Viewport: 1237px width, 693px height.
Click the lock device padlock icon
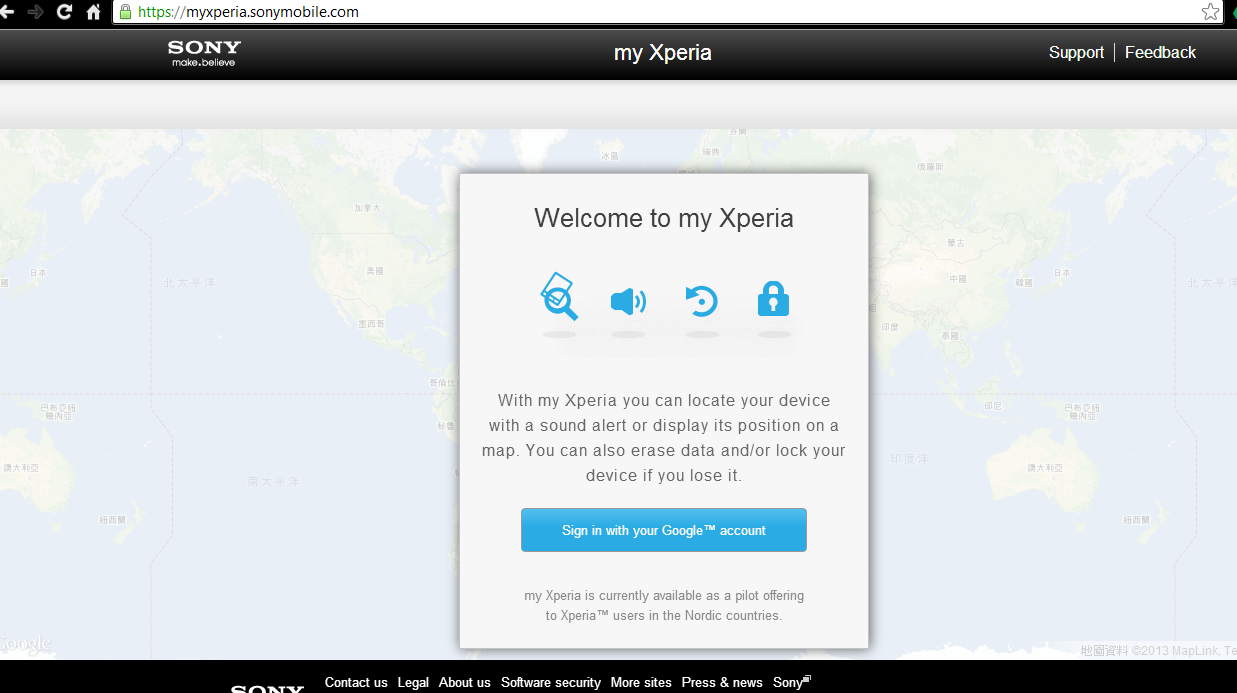[x=773, y=299]
